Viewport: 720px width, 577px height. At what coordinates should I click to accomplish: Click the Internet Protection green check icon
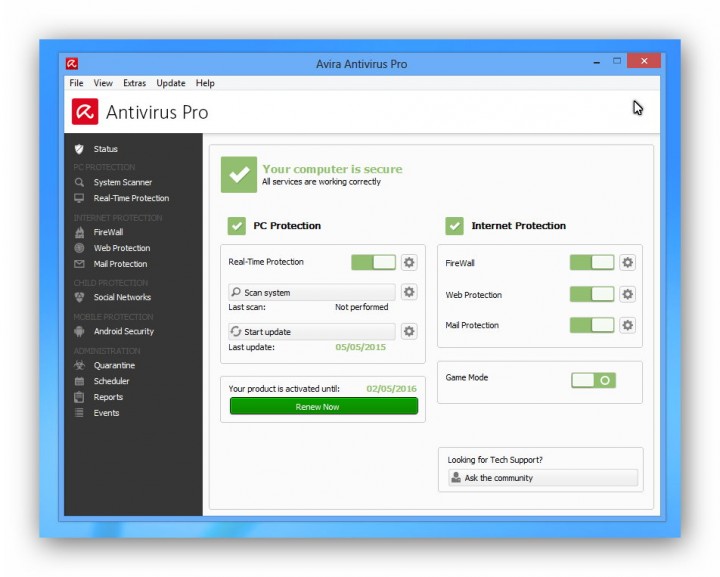[x=454, y=226]
